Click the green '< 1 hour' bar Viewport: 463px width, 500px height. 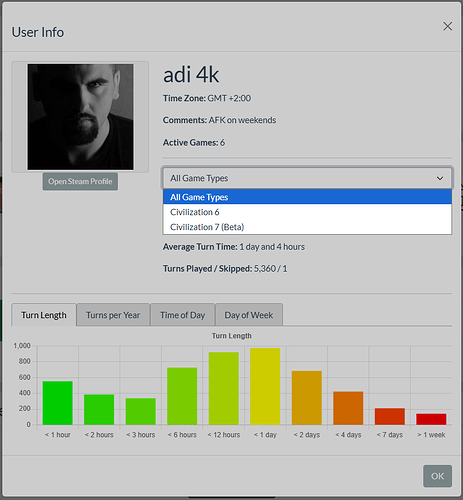pos(57,403)
